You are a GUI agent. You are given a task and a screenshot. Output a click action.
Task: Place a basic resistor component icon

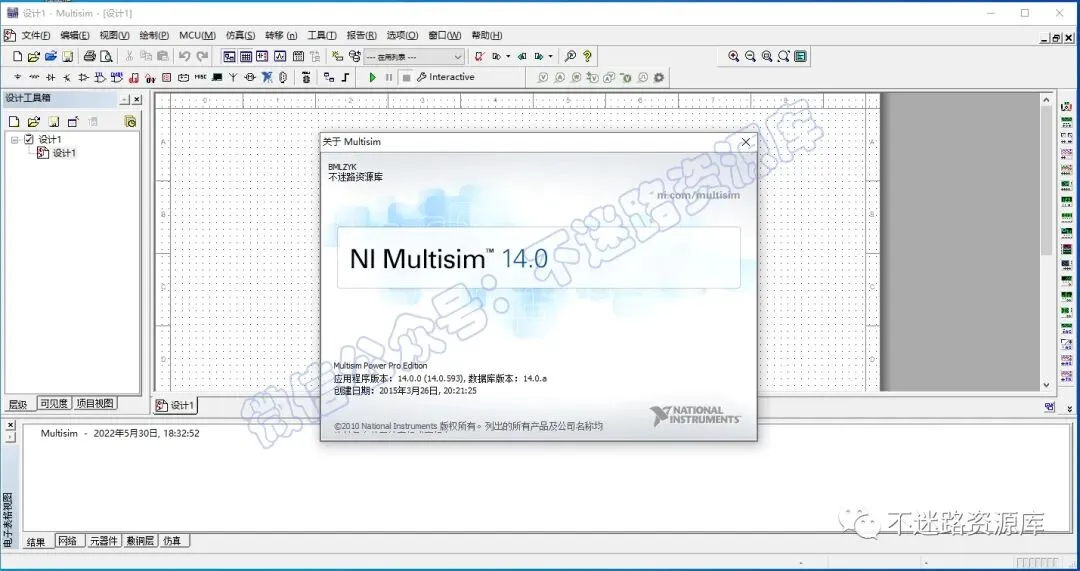[34, 78]
